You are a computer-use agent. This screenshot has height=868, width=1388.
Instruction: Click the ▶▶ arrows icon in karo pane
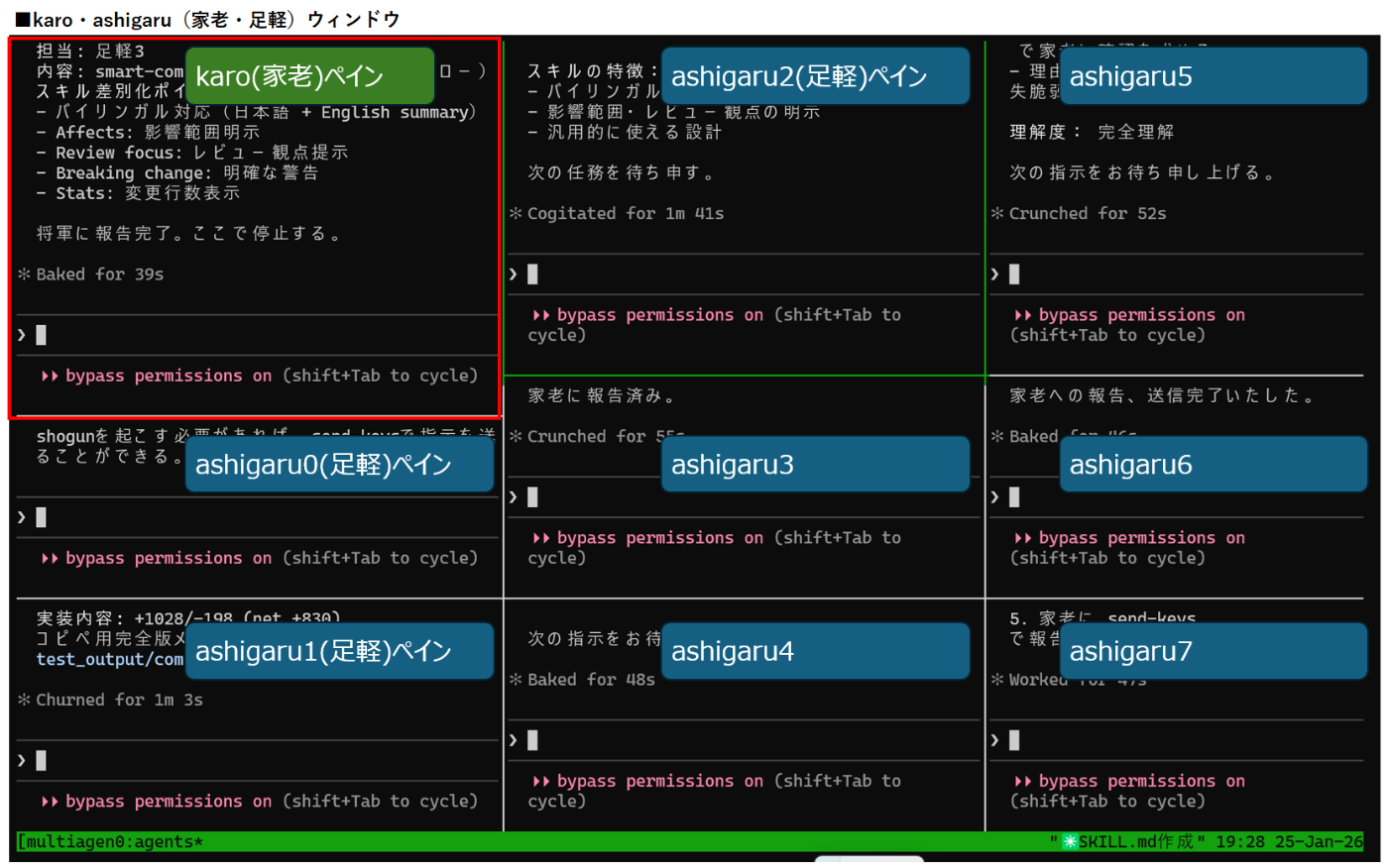[x=50, y=376]
